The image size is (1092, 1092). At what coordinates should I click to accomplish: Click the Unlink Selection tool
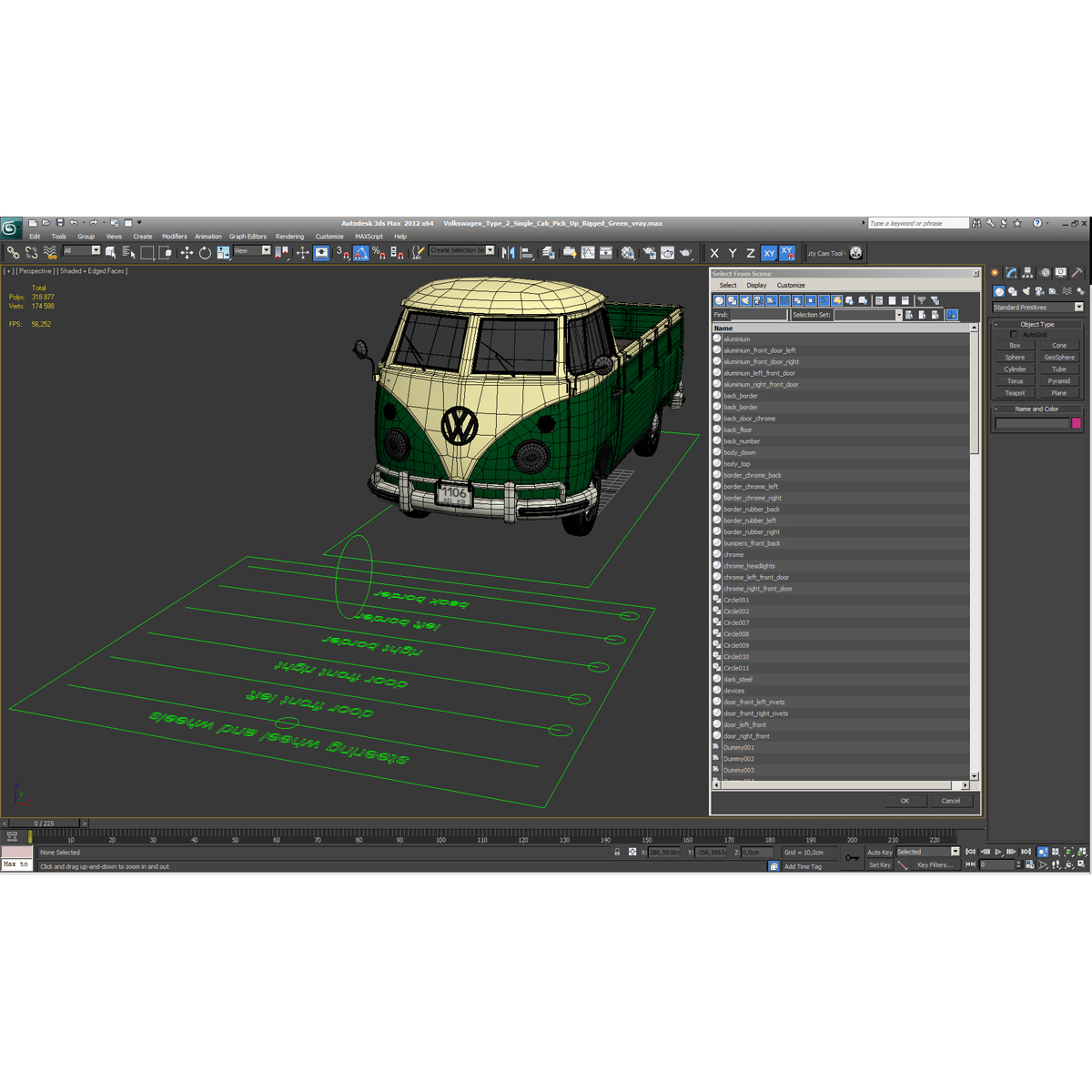point(32,252)
